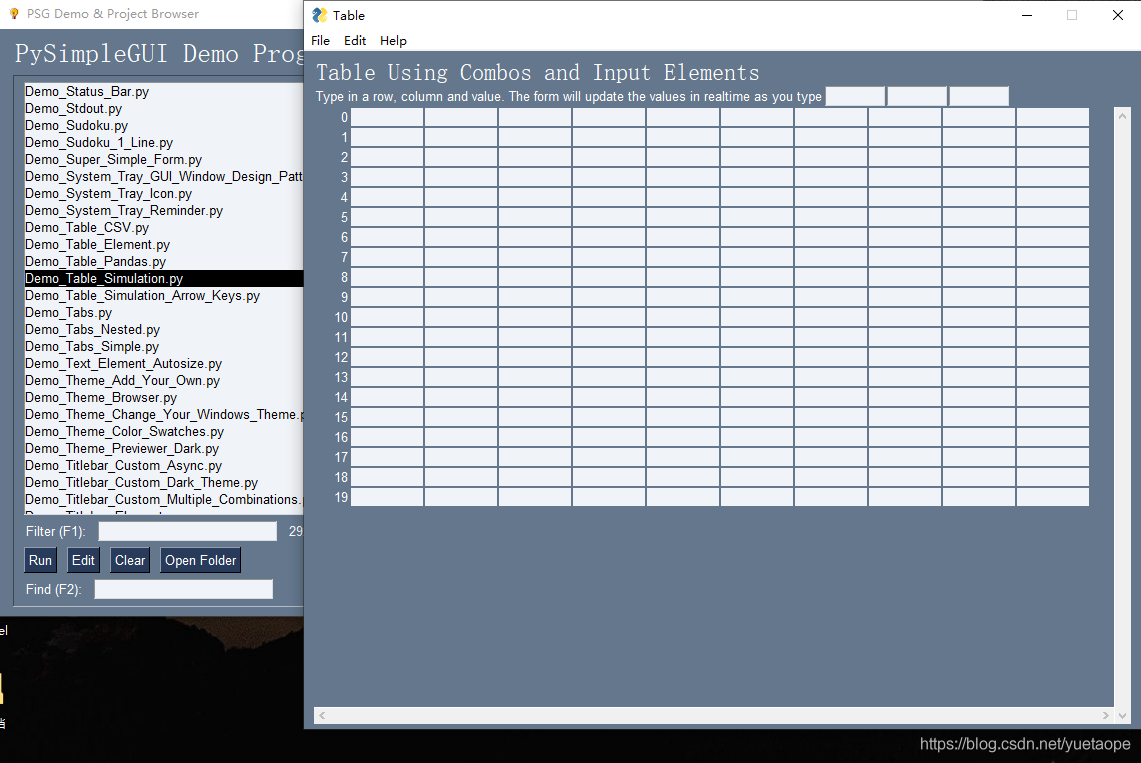1141x763 pixels.
Task: Click the first row-entry input box after instructions
Action: [x=856, y=96]
